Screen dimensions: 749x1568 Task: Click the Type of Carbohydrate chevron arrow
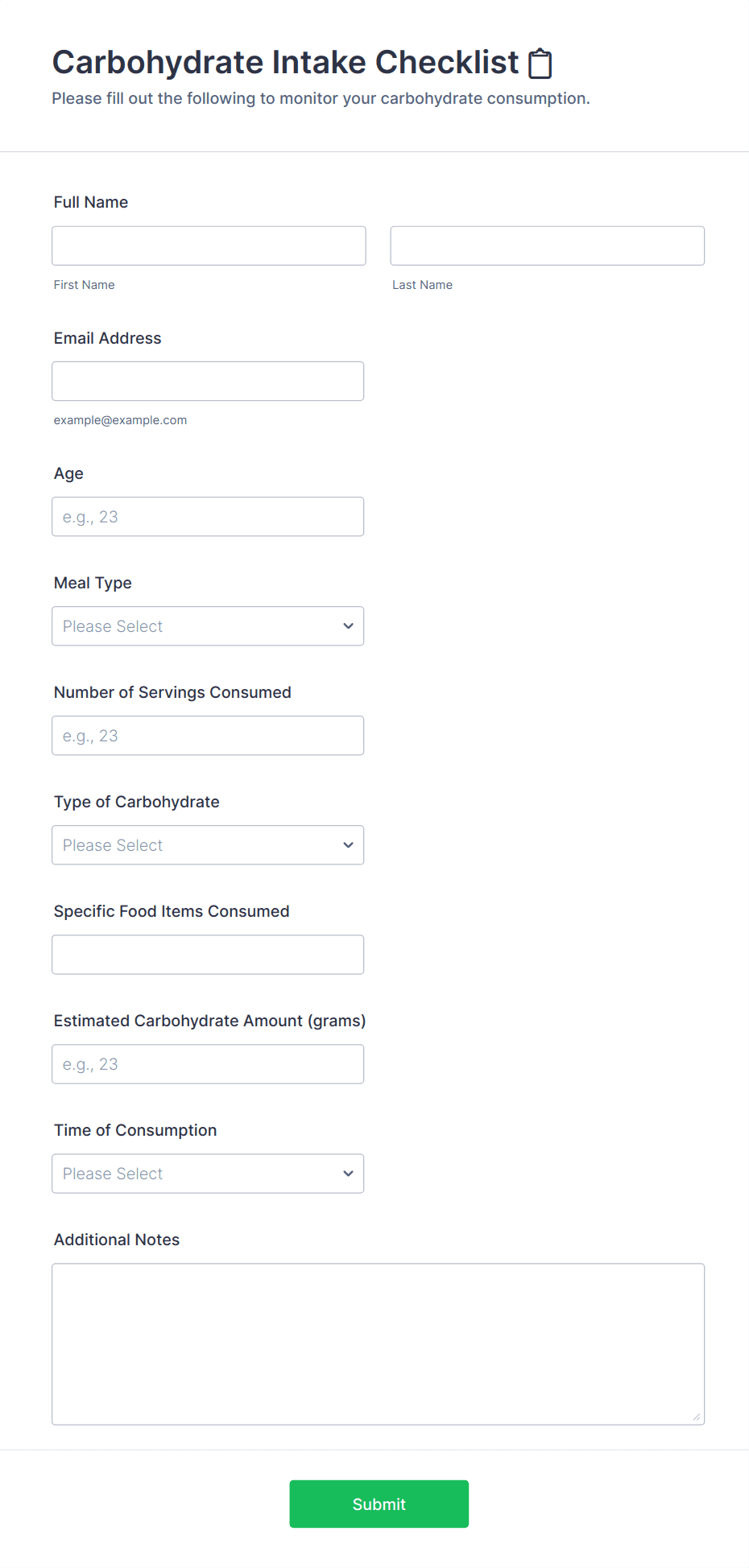click(348, 845)
